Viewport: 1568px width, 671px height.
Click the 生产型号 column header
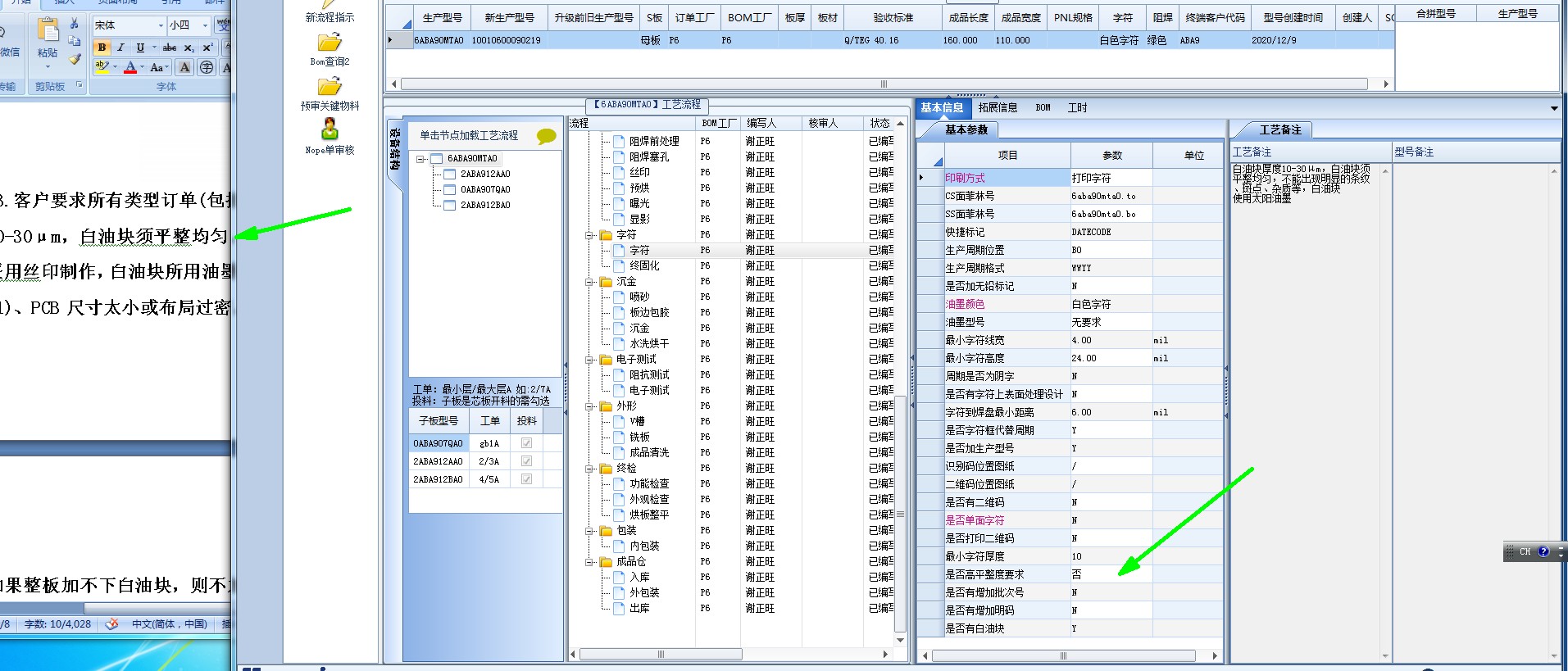click(443, 17)
